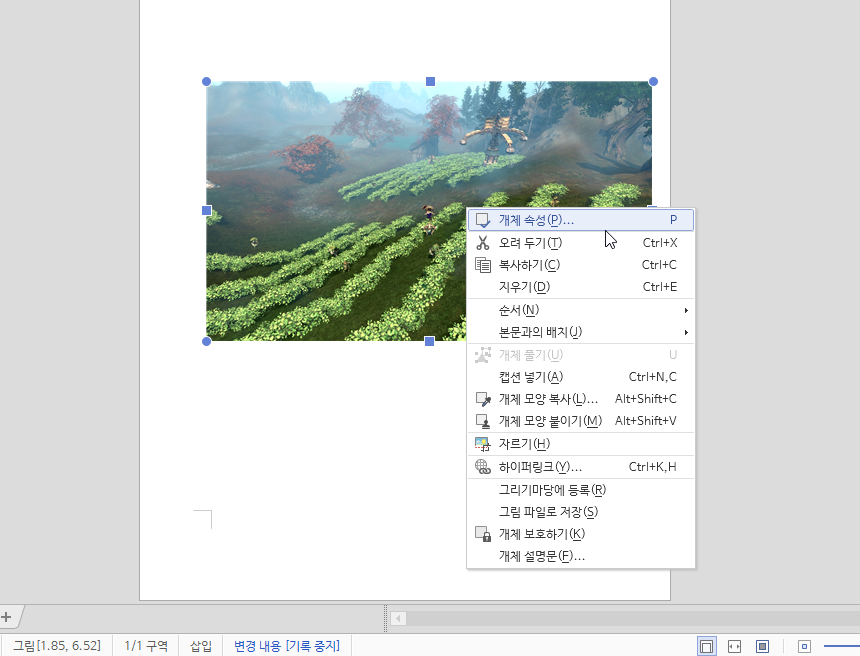Select 그리기마당에 등록(R) item
The height and width of the screenshot is (656, 860).
pos(581,490)
